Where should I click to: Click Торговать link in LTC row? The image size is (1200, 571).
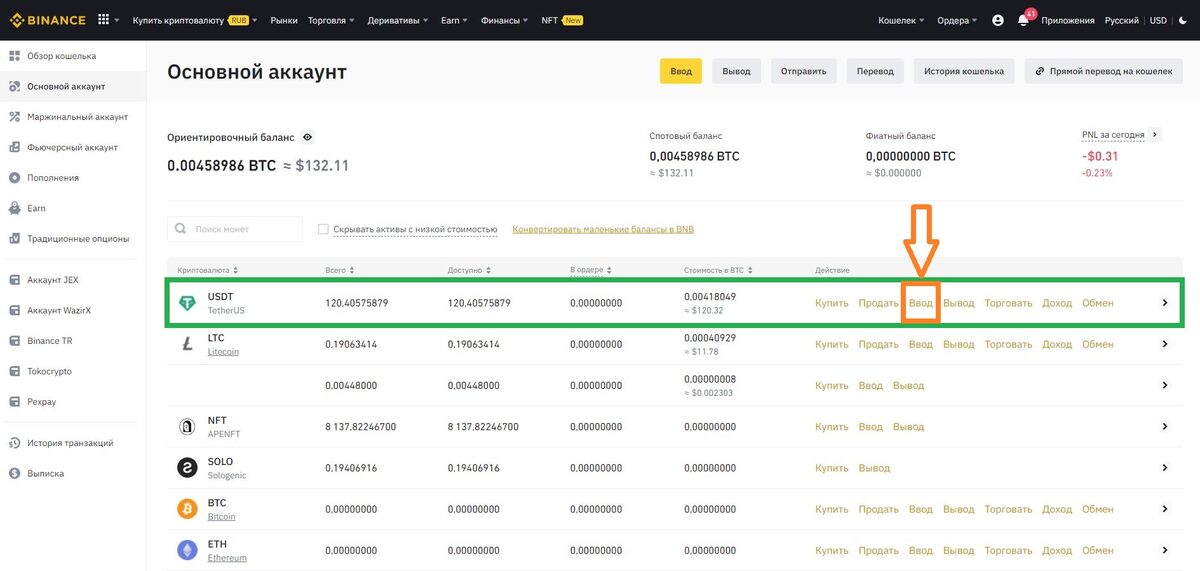1008,344
